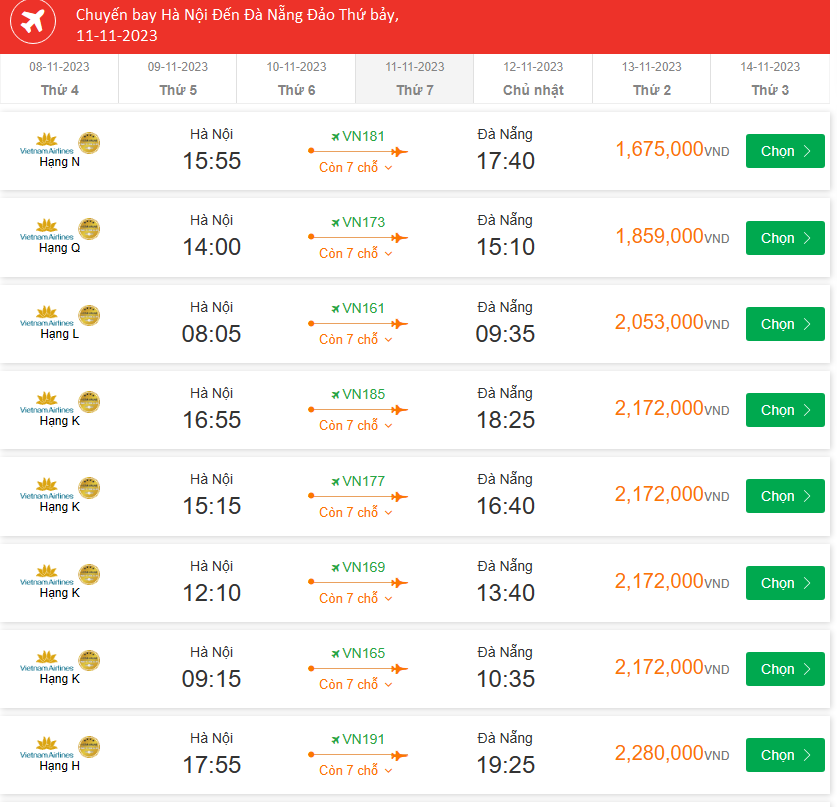Screen dimensions: 837x807
Task: Open the seats dropdown for flight VN191
Action: coord(356,770)
